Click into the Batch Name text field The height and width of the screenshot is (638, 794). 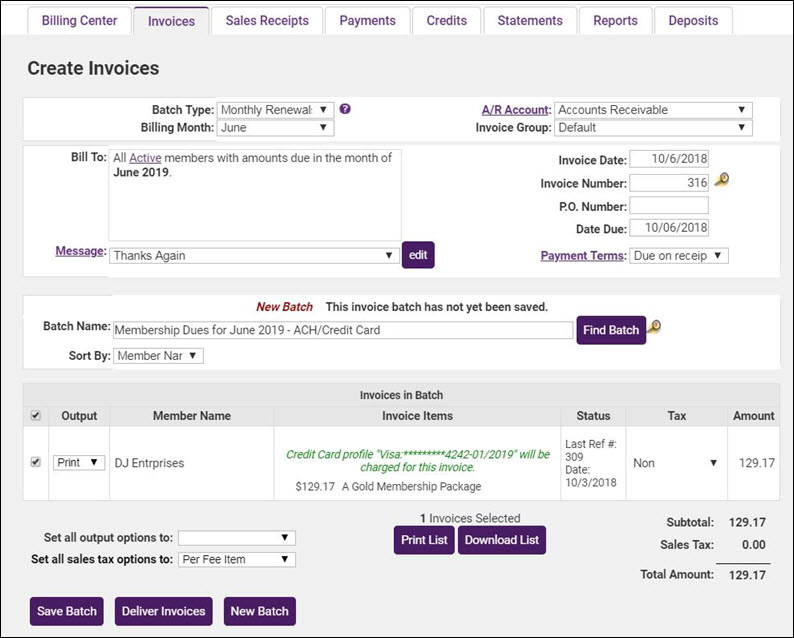coord(342,330)
